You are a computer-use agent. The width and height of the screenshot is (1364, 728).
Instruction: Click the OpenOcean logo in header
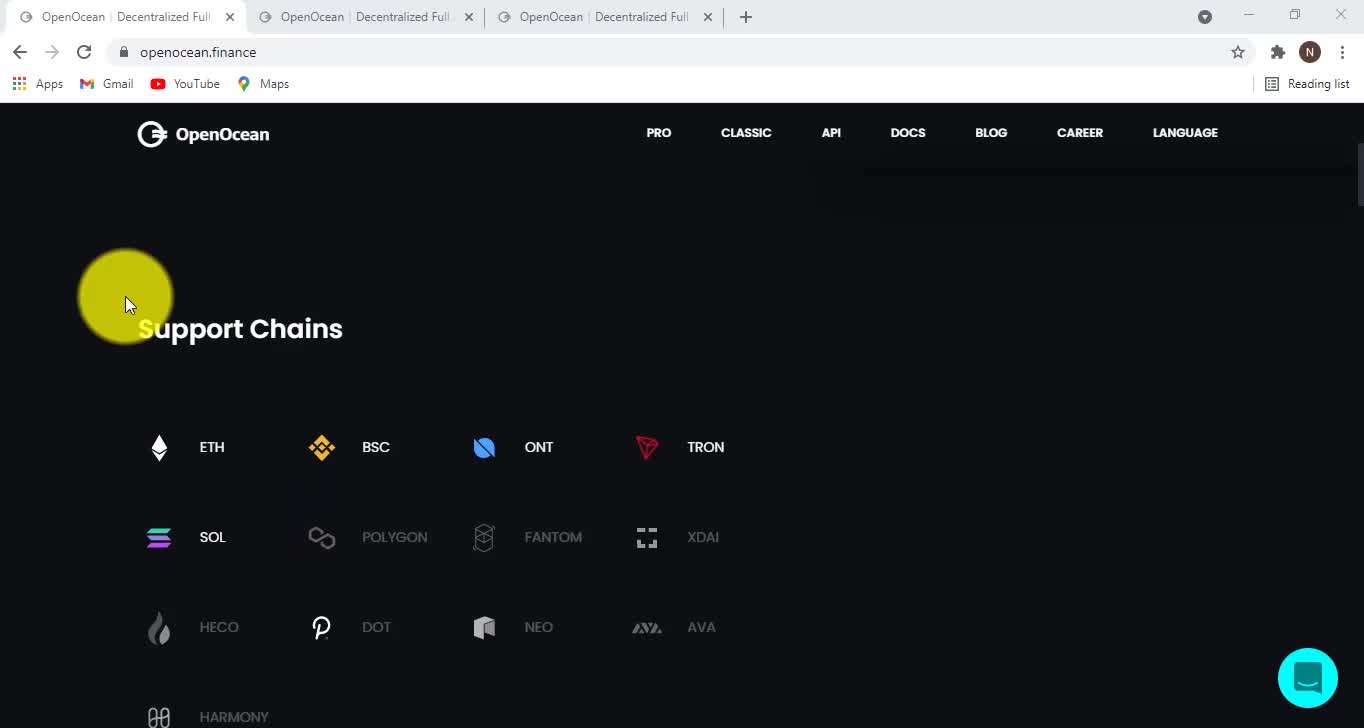[x=203, y=134]
